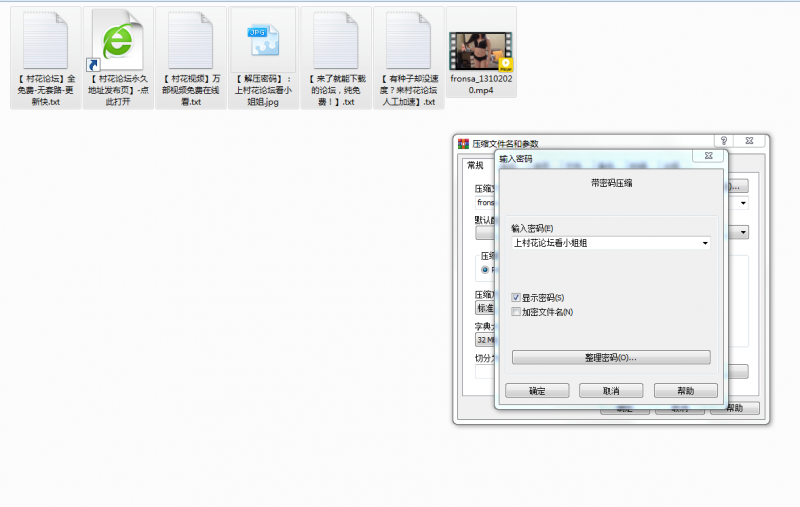Close the 输入密码 dialog with the X
The height and width of the screenshot is (507, 800).
pos(708,156)
